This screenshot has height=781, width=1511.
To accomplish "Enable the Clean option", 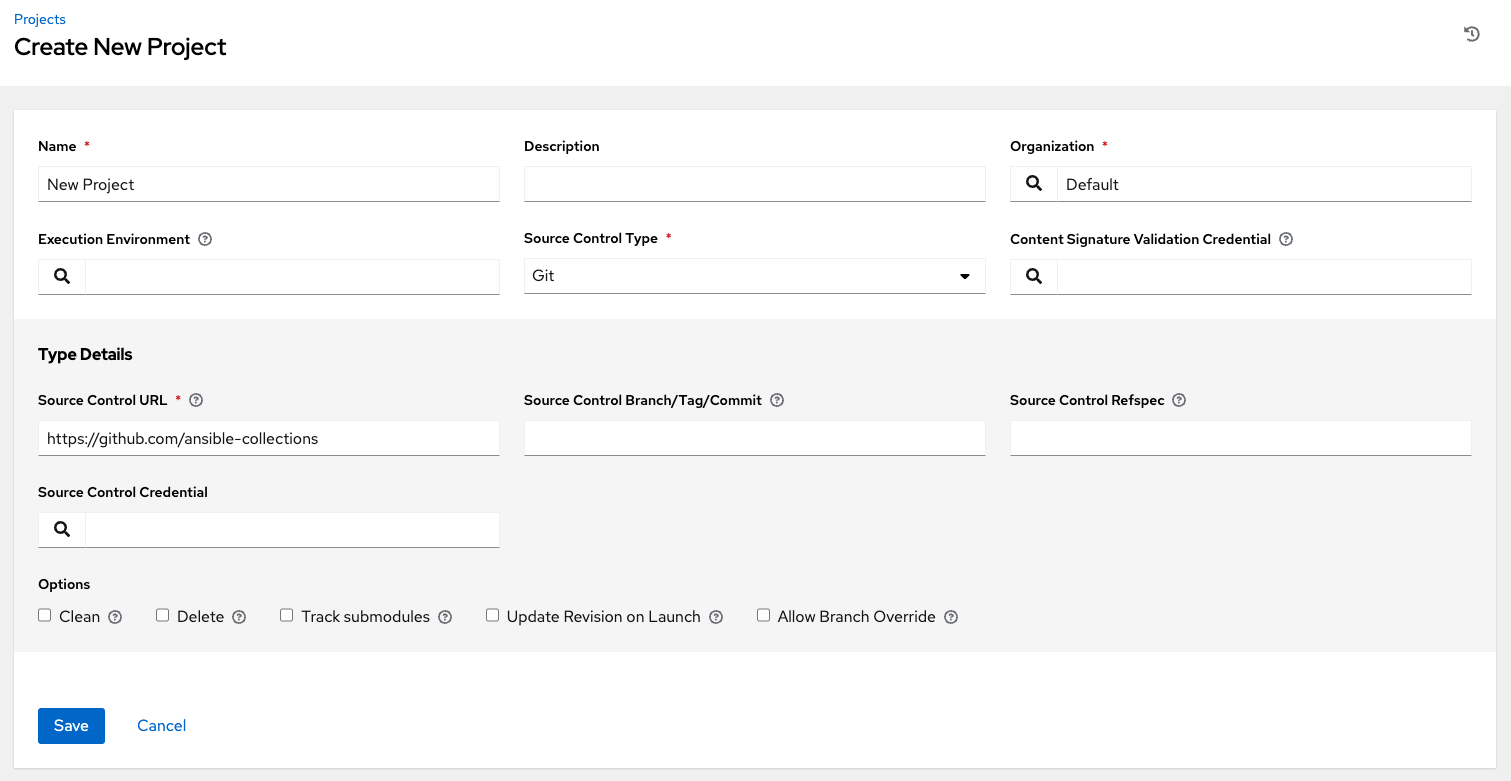I will click(x=44, y=614).
